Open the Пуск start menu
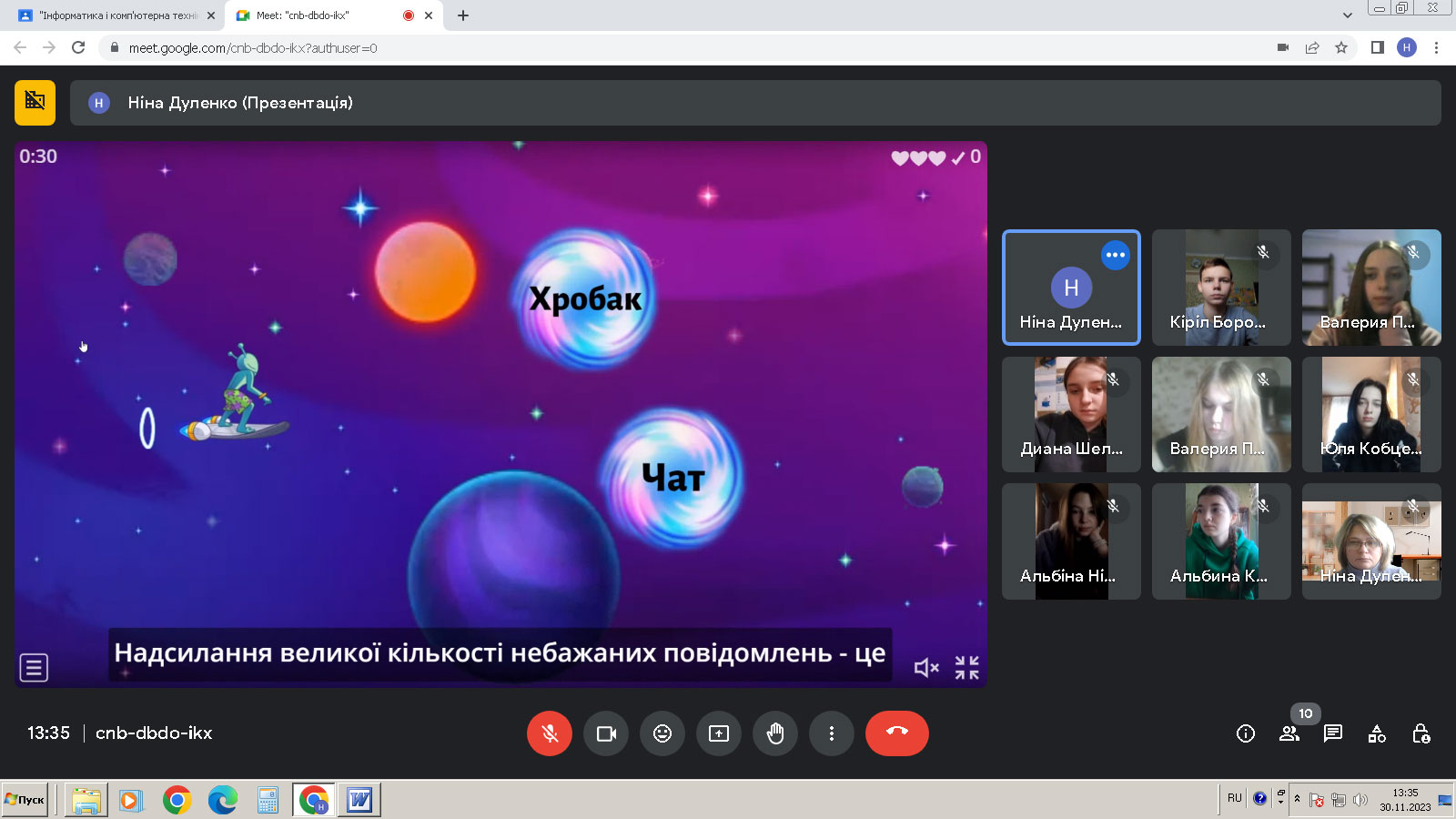Screen dimensions: 1456x819 pyautogui.click(x=25, y=800)
